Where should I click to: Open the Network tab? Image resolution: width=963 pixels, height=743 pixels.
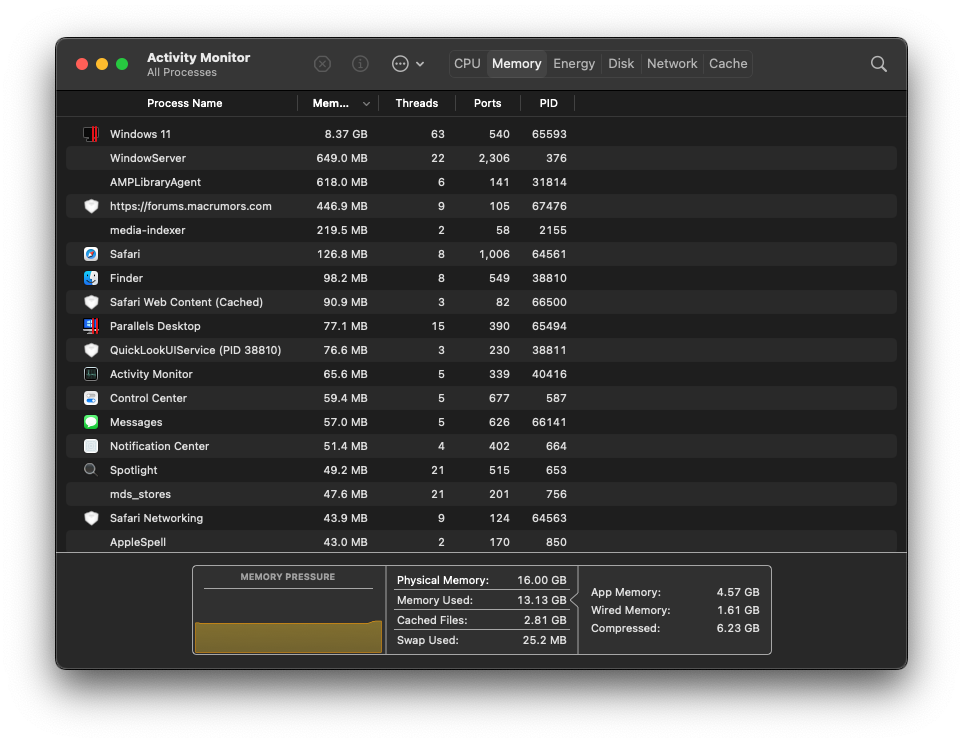click(672, 64)
